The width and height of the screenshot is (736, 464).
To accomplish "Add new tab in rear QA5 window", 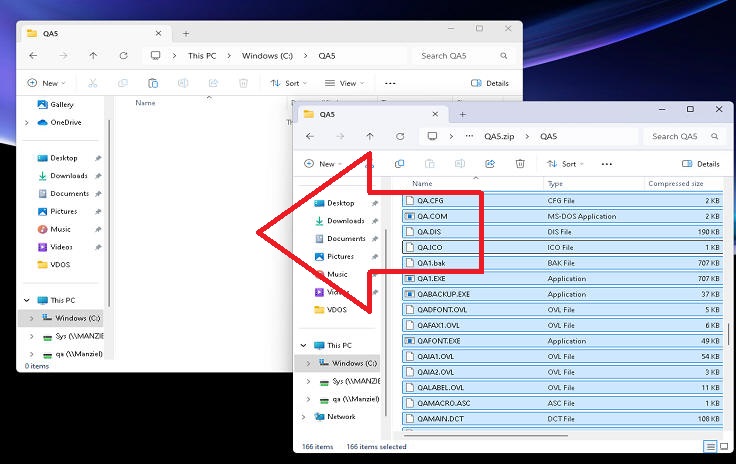I will (x=186, y=33).
